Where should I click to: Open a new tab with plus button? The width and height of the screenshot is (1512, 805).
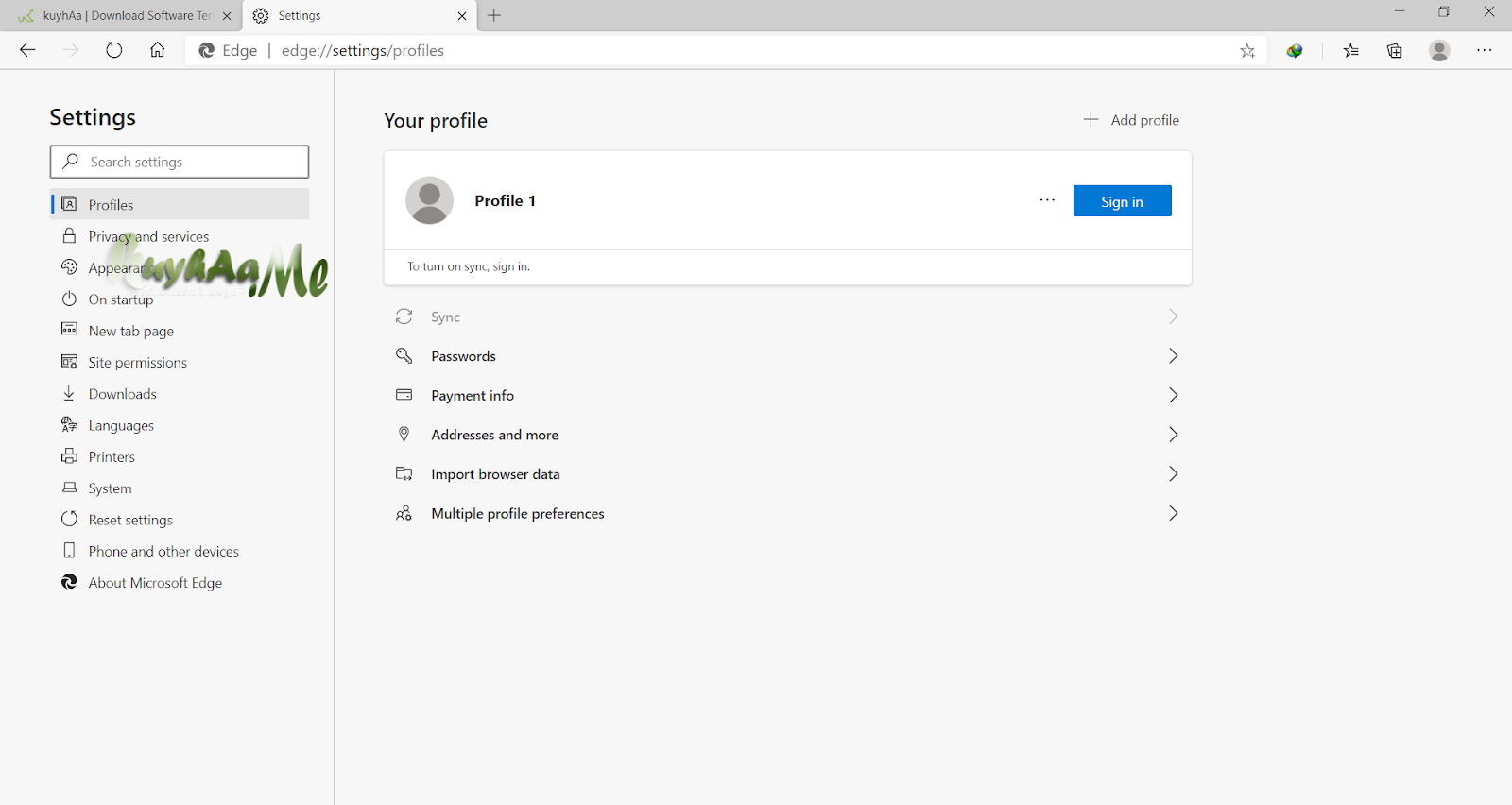coord(494,16)
